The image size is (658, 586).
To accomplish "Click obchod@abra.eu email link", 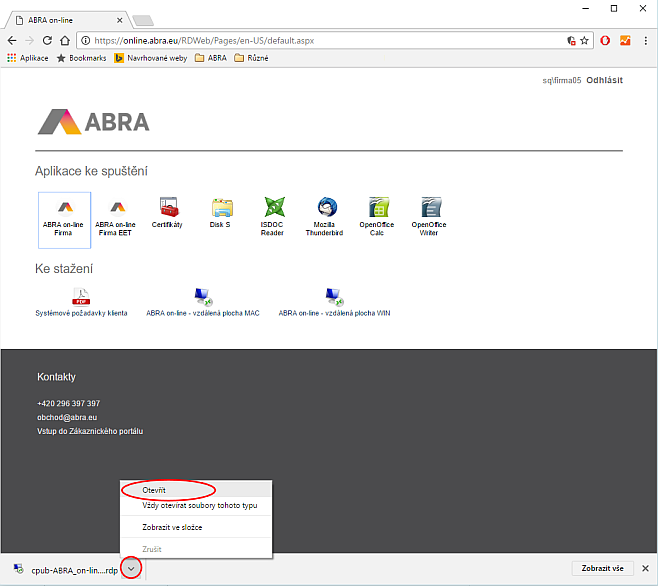I will 67,417.
